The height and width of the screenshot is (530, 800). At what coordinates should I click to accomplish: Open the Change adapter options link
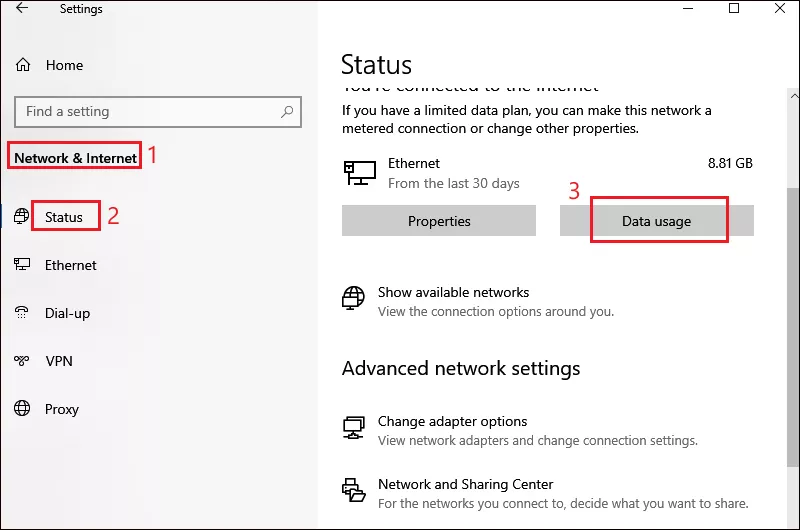point(453,422)
